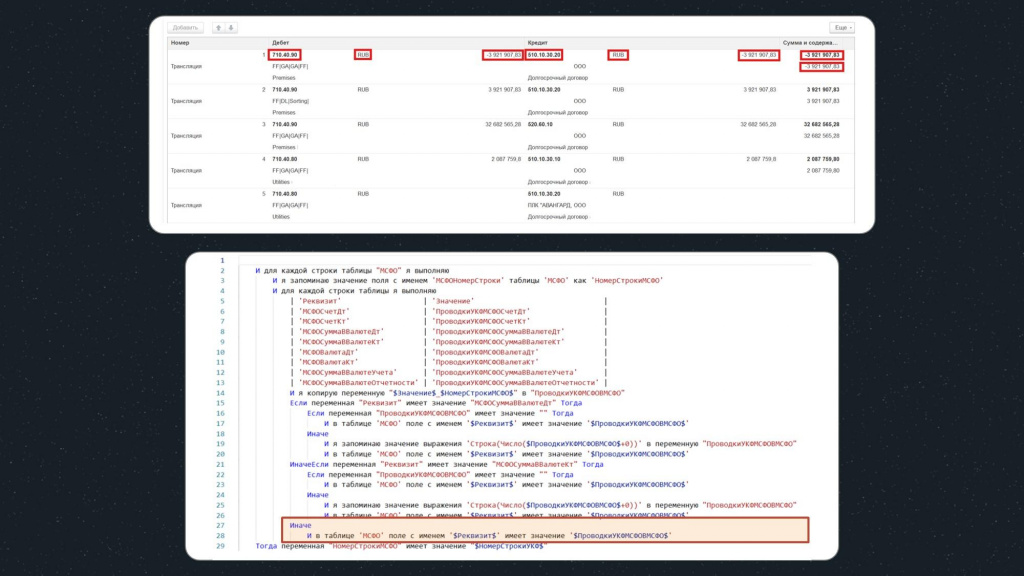The height and width of the screenshot is (576, 1024).
Task: Click the Дебет column header
Action: point(280,42)
